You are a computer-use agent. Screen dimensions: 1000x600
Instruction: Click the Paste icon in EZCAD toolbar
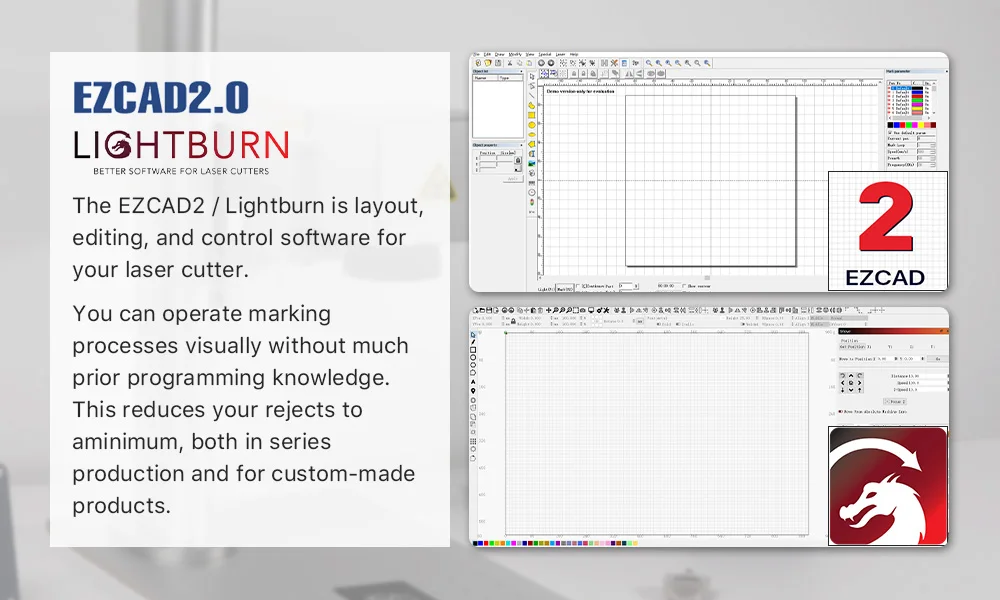529,63
